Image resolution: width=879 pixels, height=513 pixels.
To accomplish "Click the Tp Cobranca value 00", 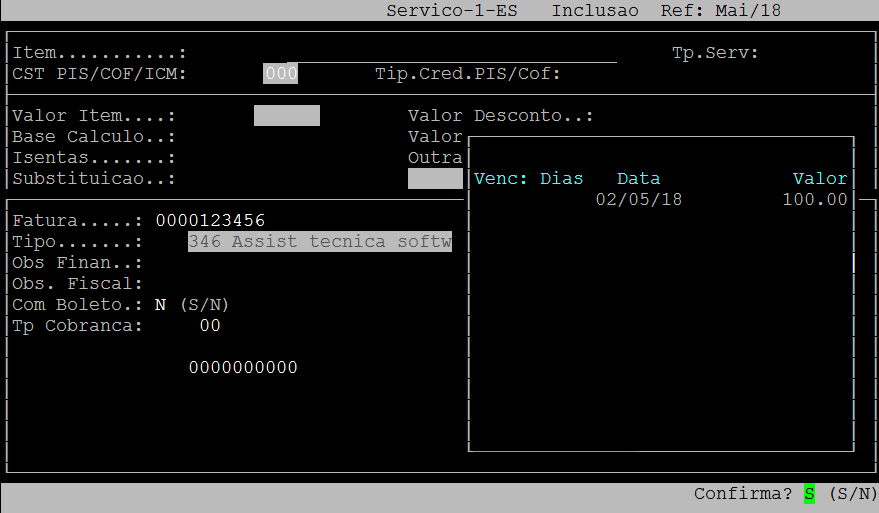I will coord(210,326).
